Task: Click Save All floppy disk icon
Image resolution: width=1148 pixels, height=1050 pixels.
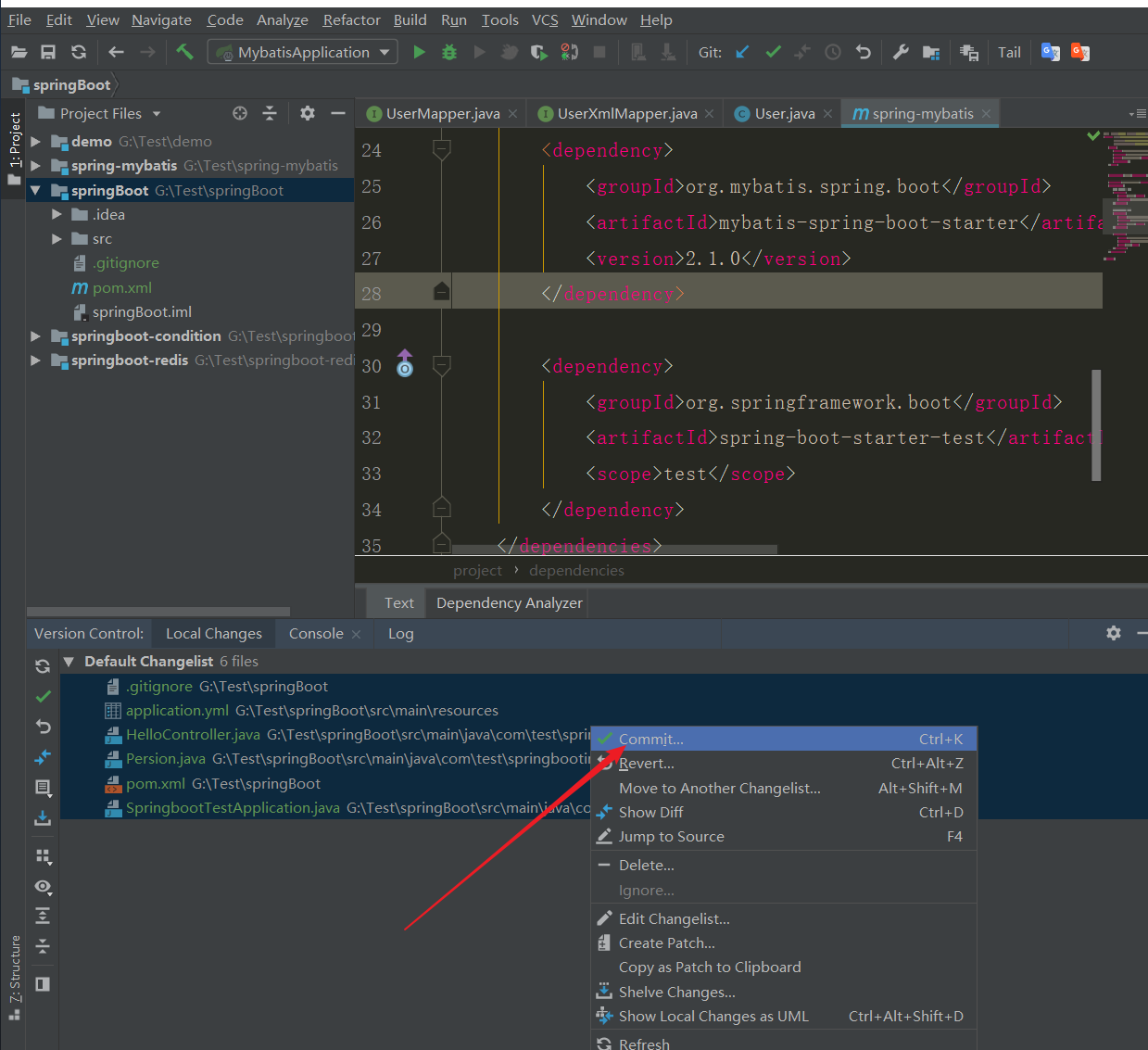Action: 48,52
